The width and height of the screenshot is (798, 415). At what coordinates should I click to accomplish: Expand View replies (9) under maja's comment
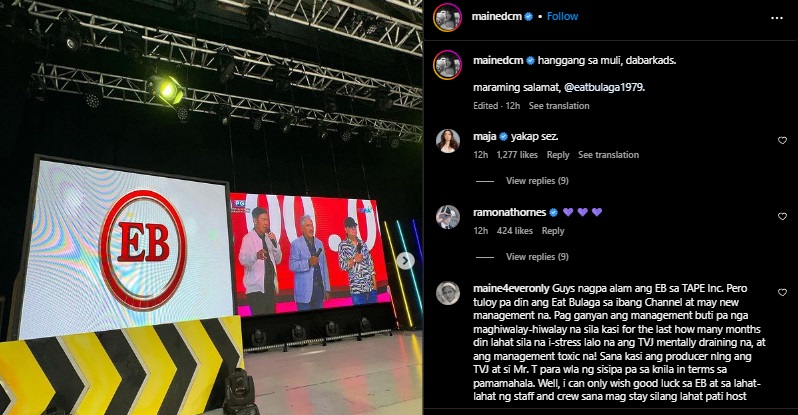click(537, 181)
